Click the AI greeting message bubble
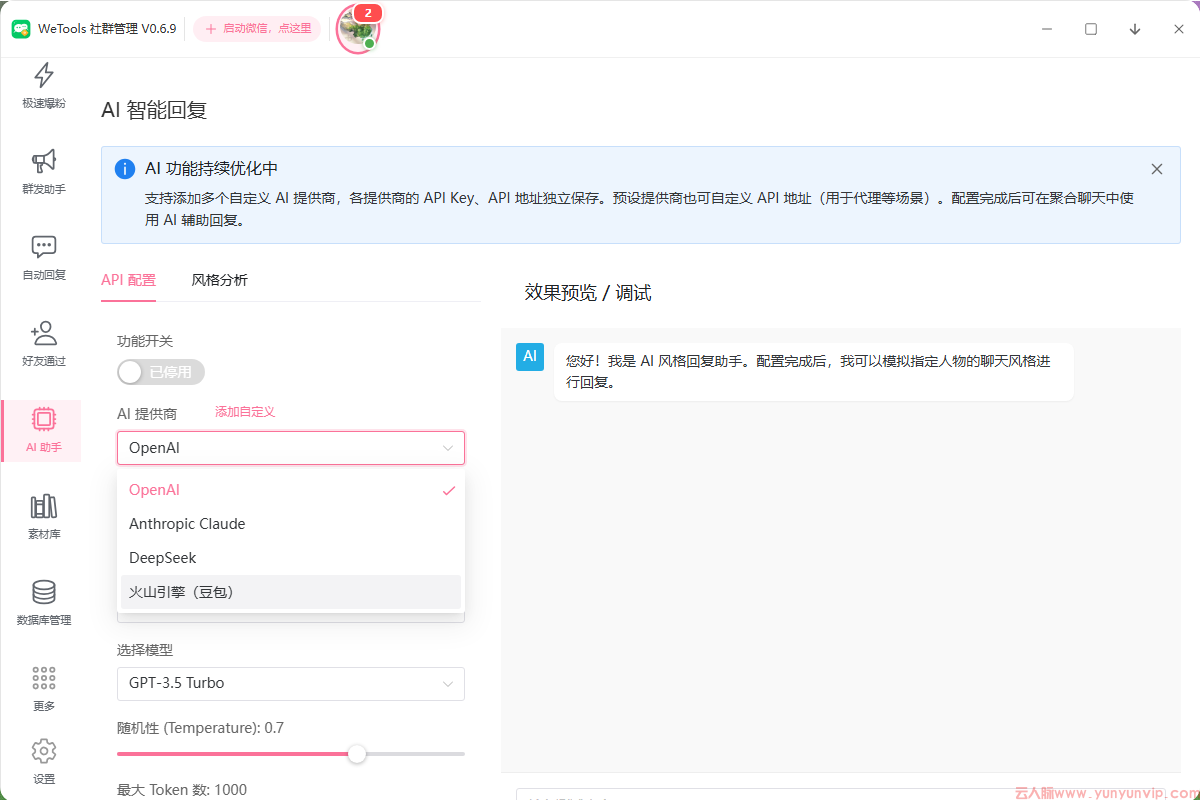Screen dimensions: 1200x800 coord(813,372)
